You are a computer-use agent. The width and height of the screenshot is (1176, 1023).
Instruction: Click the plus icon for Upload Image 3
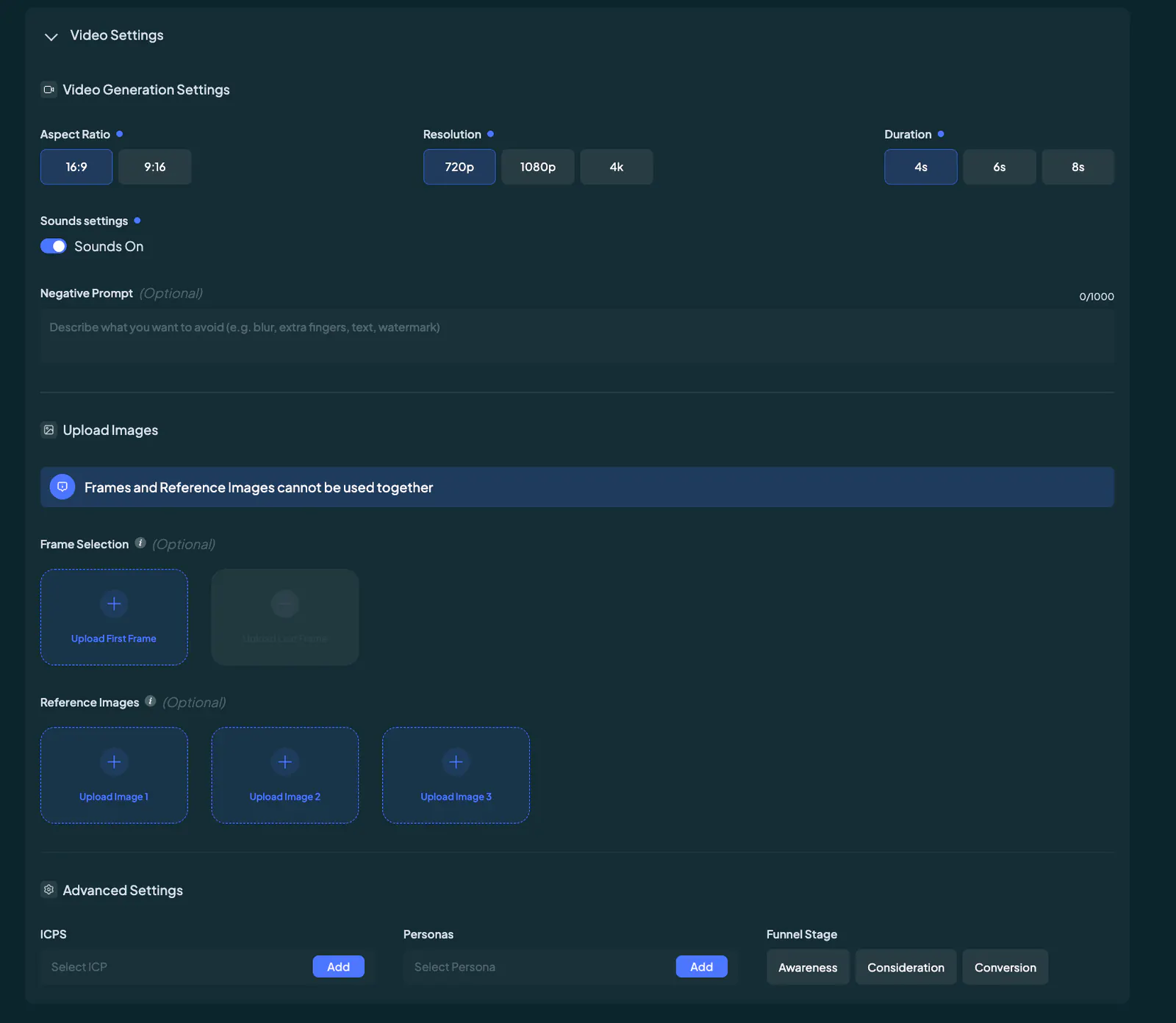pyautogui.click(x=456, y=762)
